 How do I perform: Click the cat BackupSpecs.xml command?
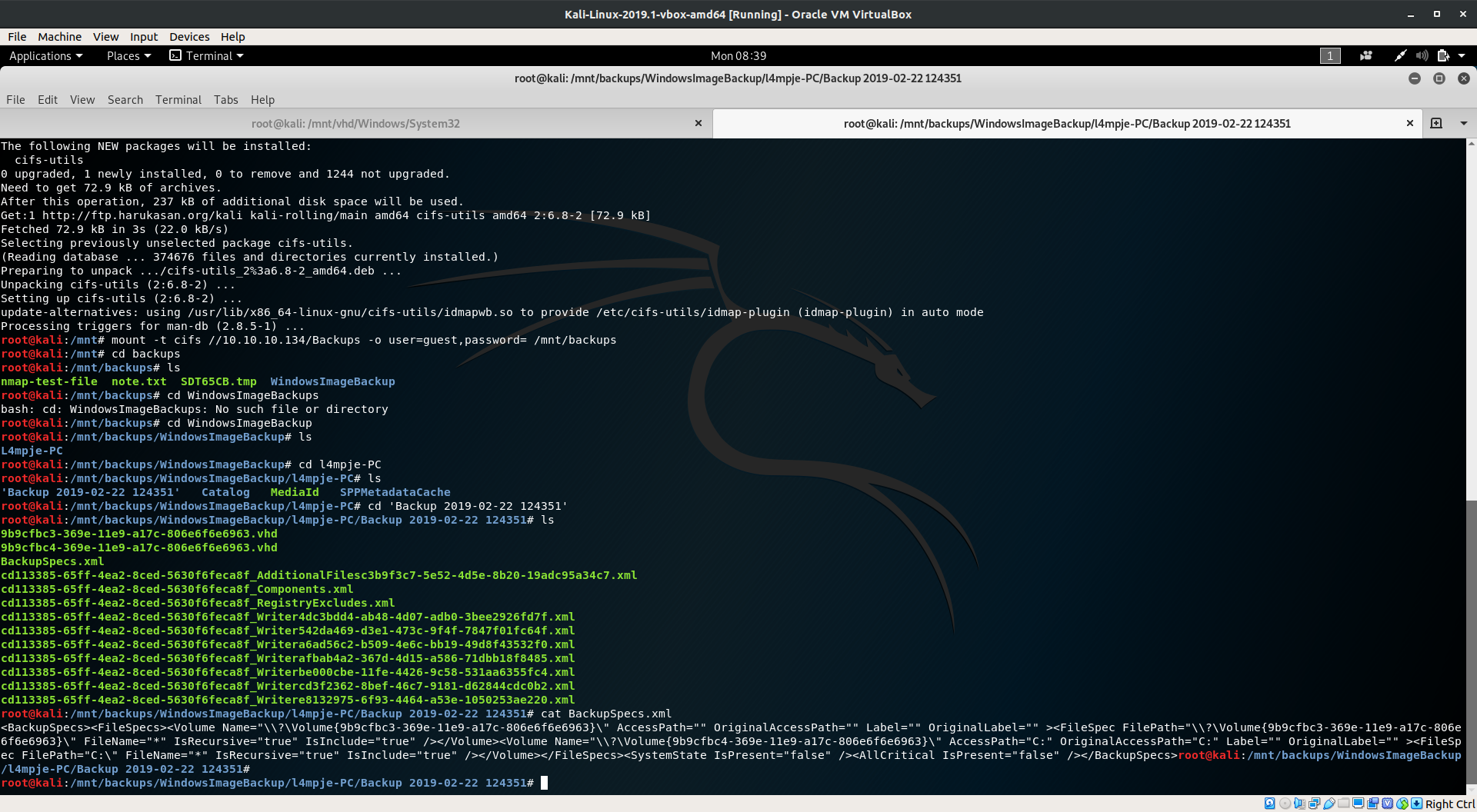tap(606, 714)
